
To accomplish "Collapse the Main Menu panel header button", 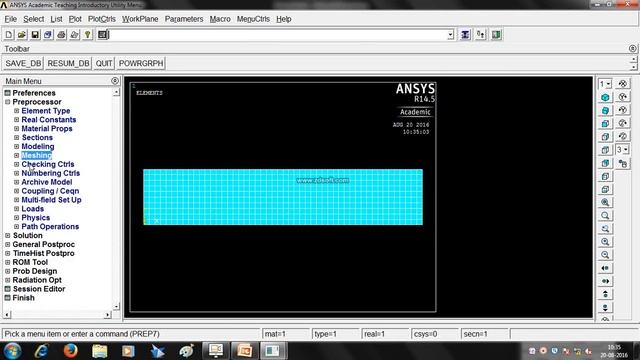I will [x=115, y=81].
